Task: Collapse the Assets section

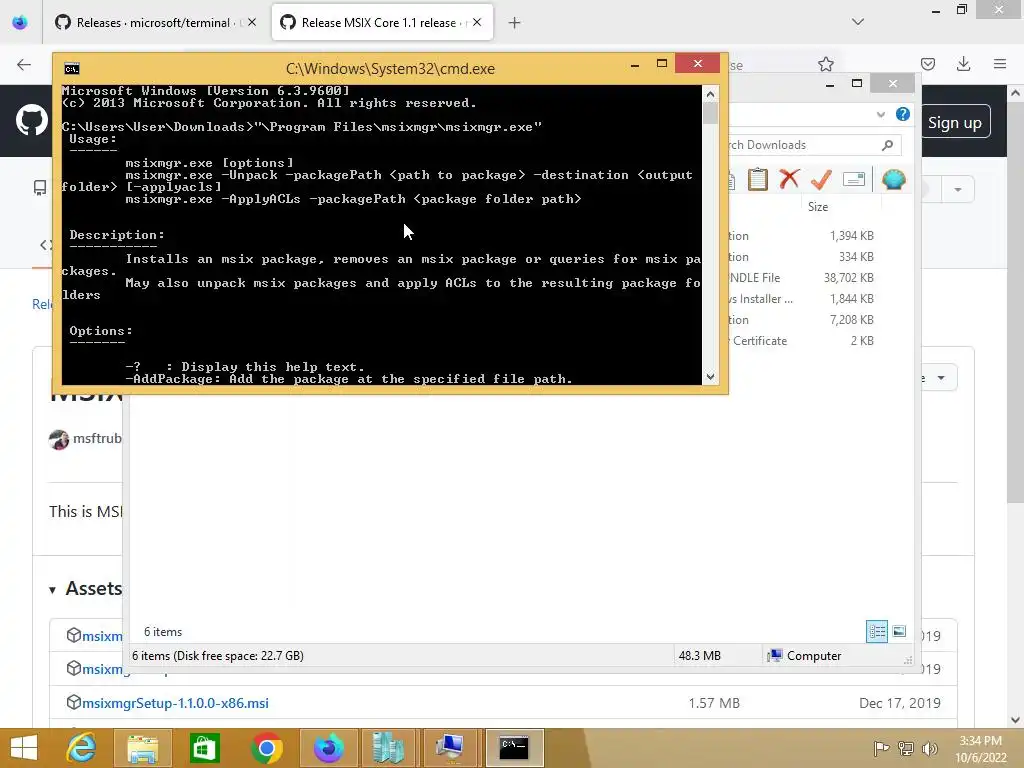Action: [x=52, y=590]
